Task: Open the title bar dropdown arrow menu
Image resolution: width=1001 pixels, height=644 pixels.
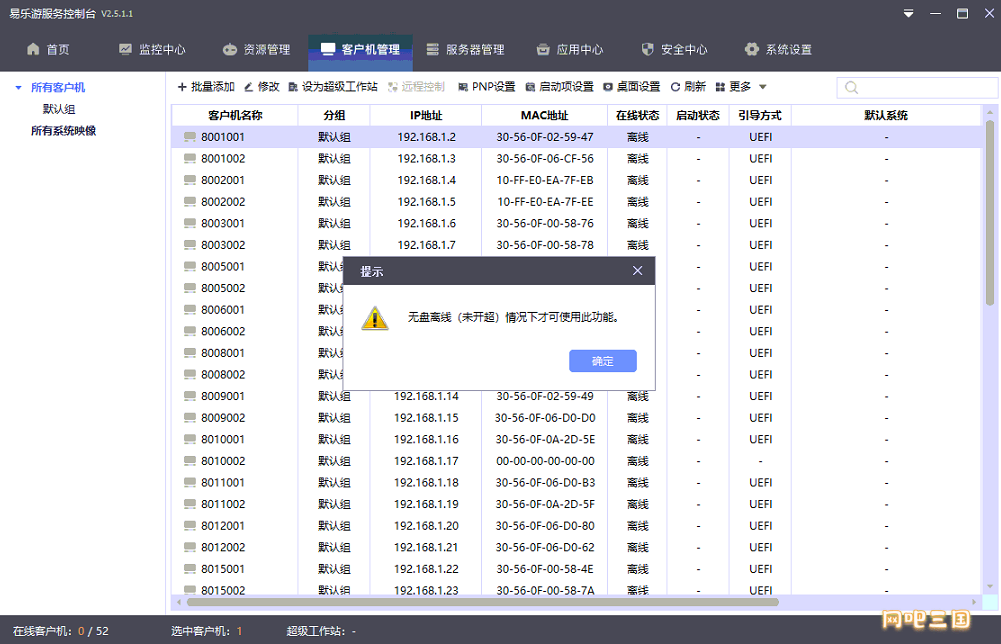Action: (908, 14)
